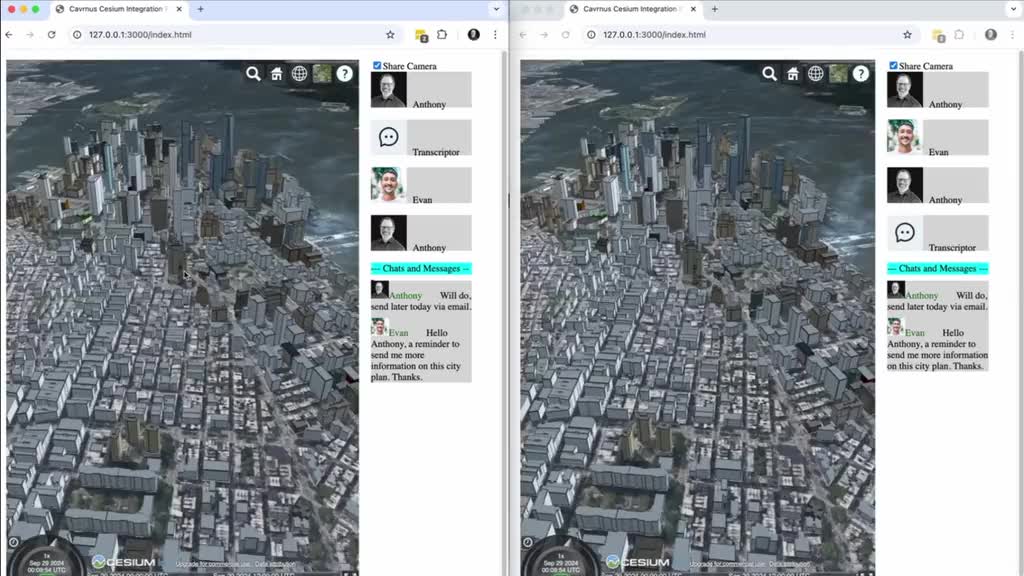This screenshot has height=576, width=1024.
Task: Close the Cavrnus tab in left browser
Action: 179,9
